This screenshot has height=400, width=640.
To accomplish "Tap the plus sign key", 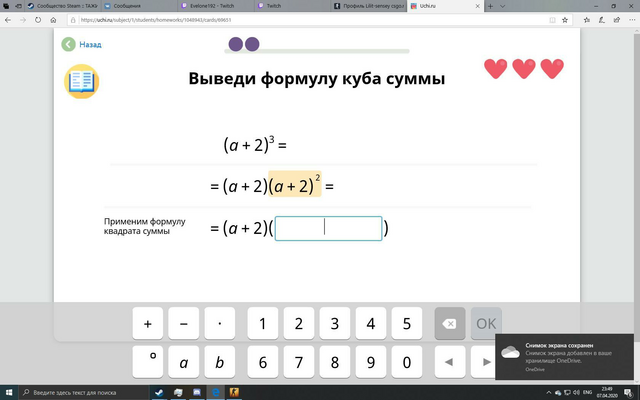I will [148, 324].
